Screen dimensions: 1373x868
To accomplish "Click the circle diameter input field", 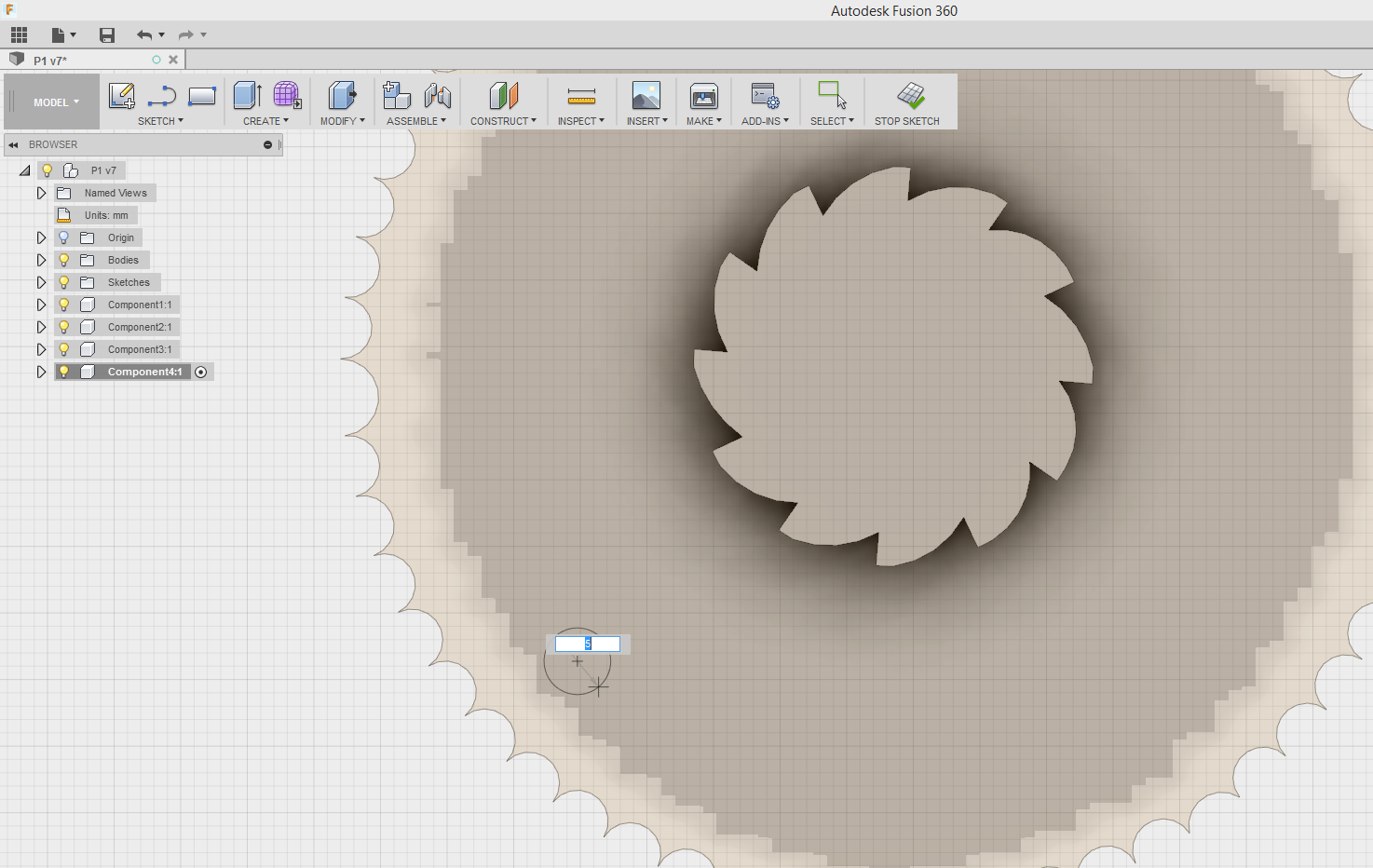I will [x=588, y=644].
